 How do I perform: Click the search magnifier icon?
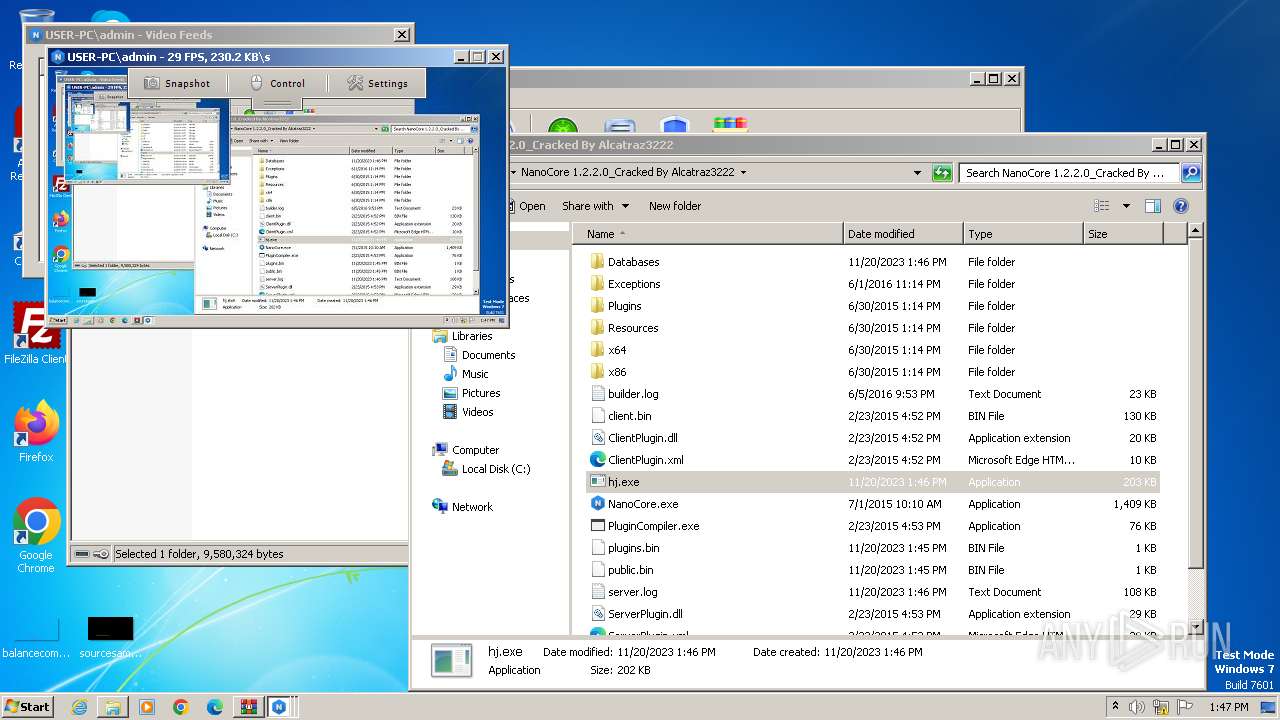coord(1190,173)
